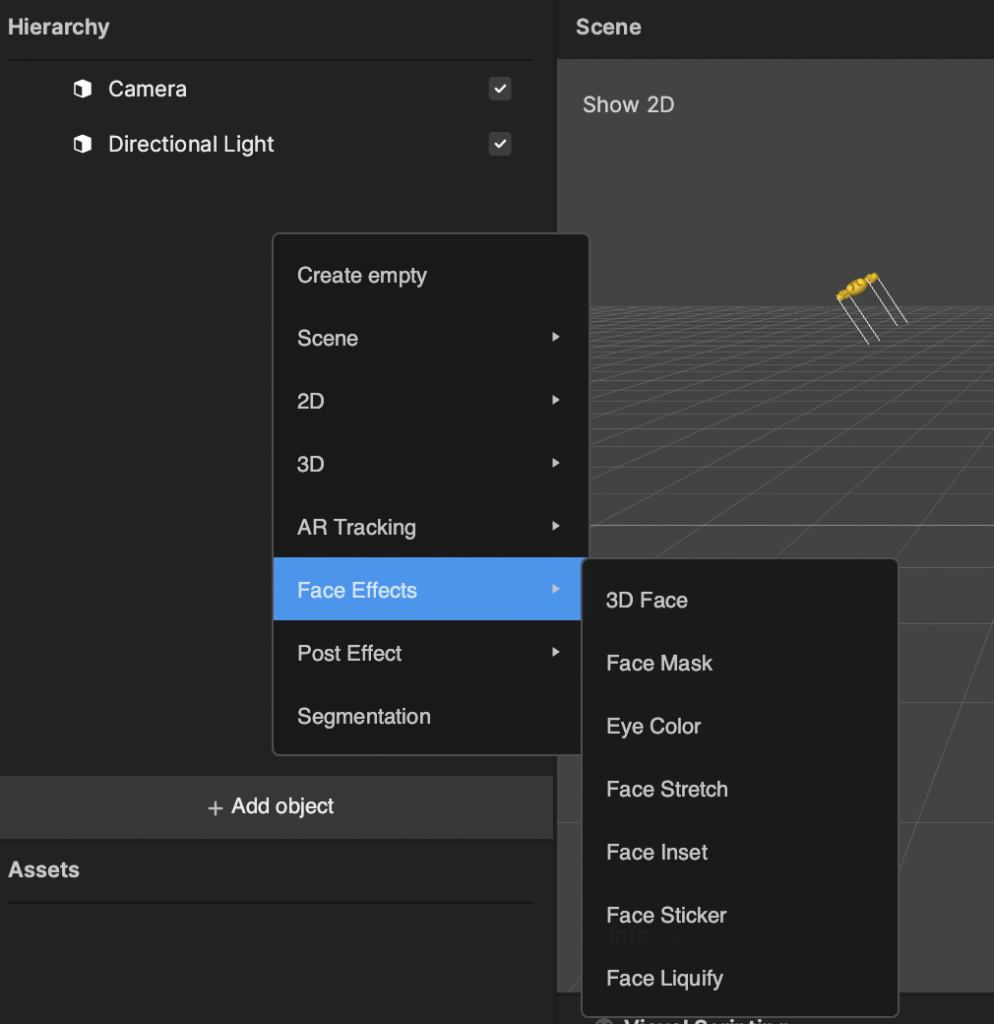Click the Directional Light cube icon
This screenshot has height=1024, width=994.
pyautogui.click(x=82, y=144)
